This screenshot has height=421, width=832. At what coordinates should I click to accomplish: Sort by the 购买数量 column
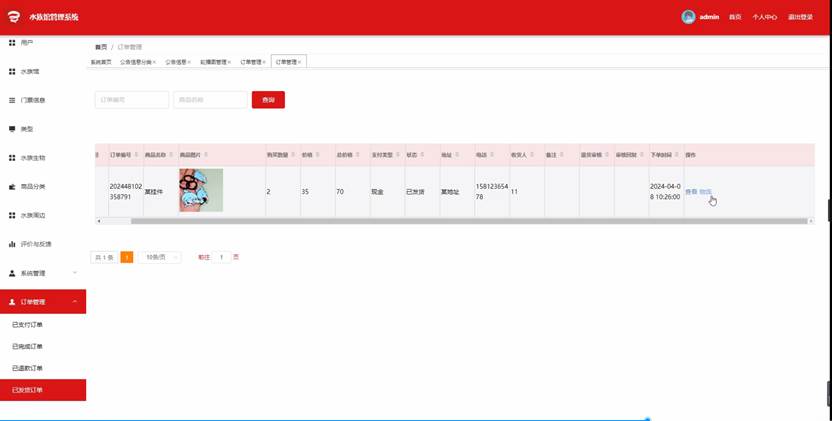(293, 155)
